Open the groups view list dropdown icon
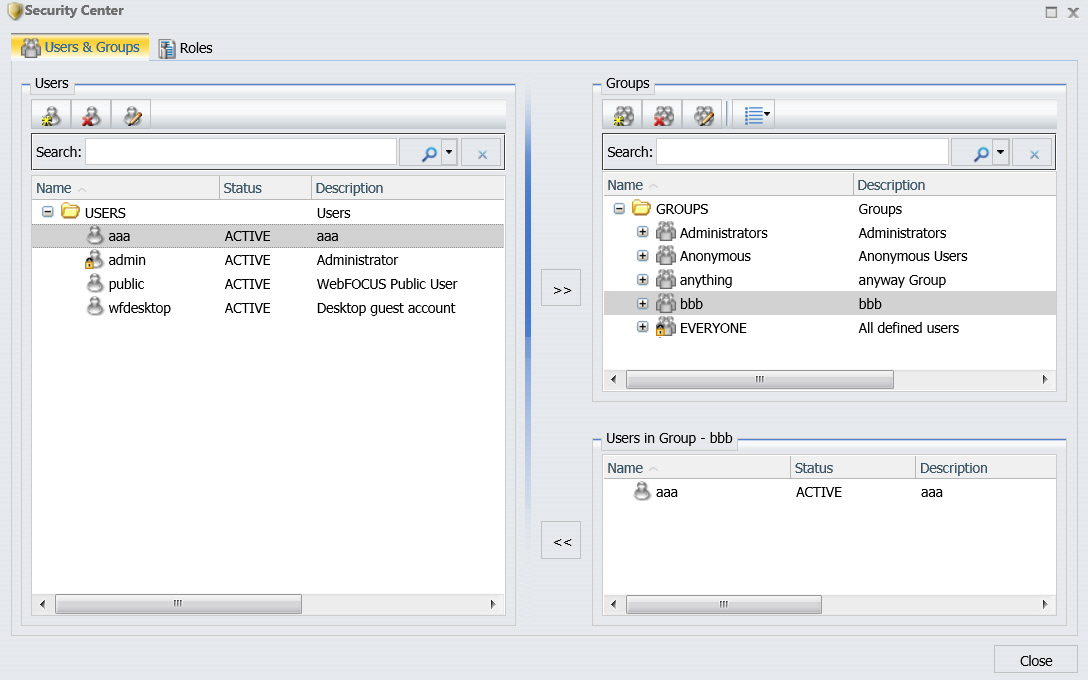 pyautogui.click(x=755, y=115)
